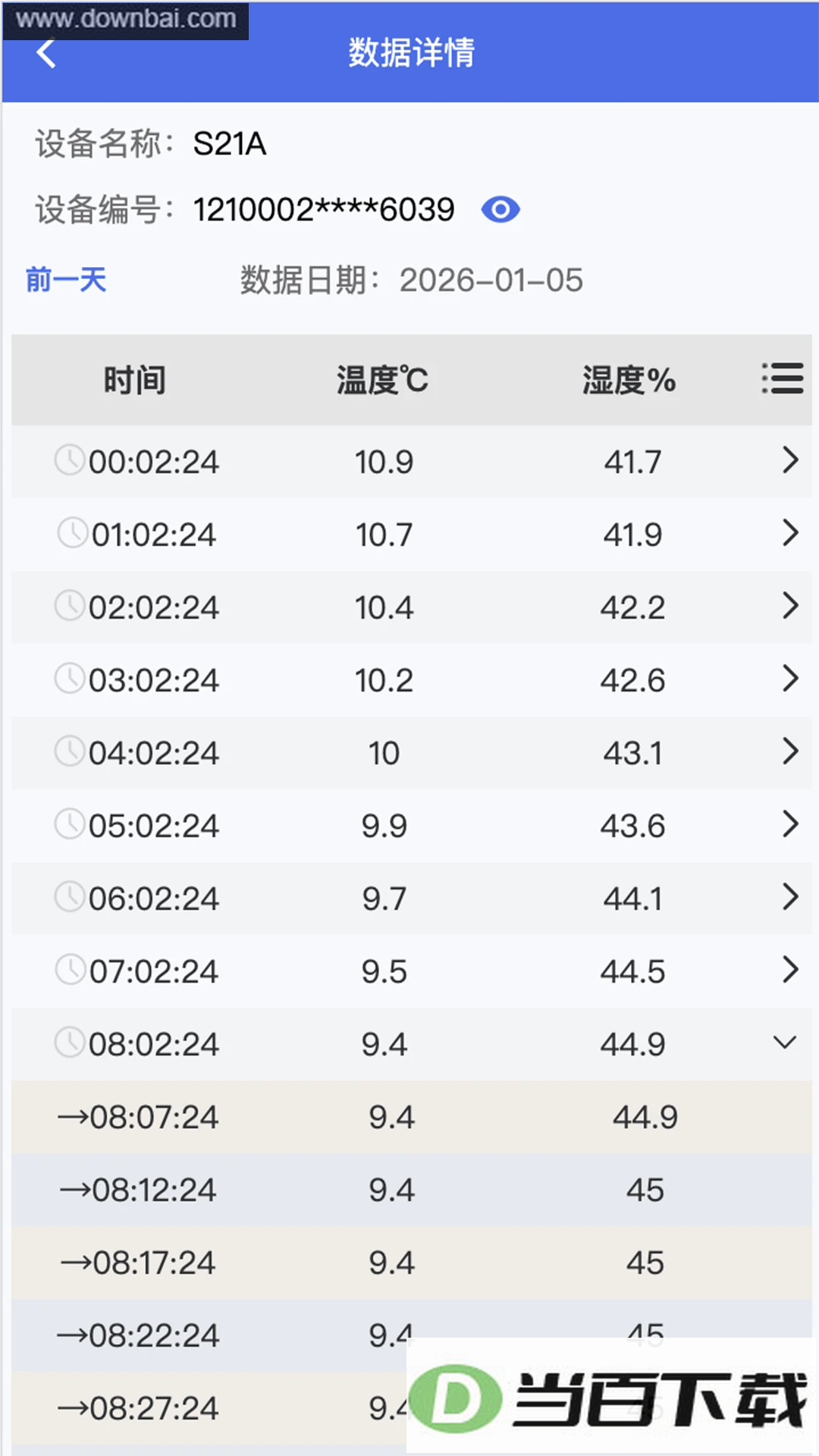Click the clock icon beside 06:02:24

pos(70,896)
